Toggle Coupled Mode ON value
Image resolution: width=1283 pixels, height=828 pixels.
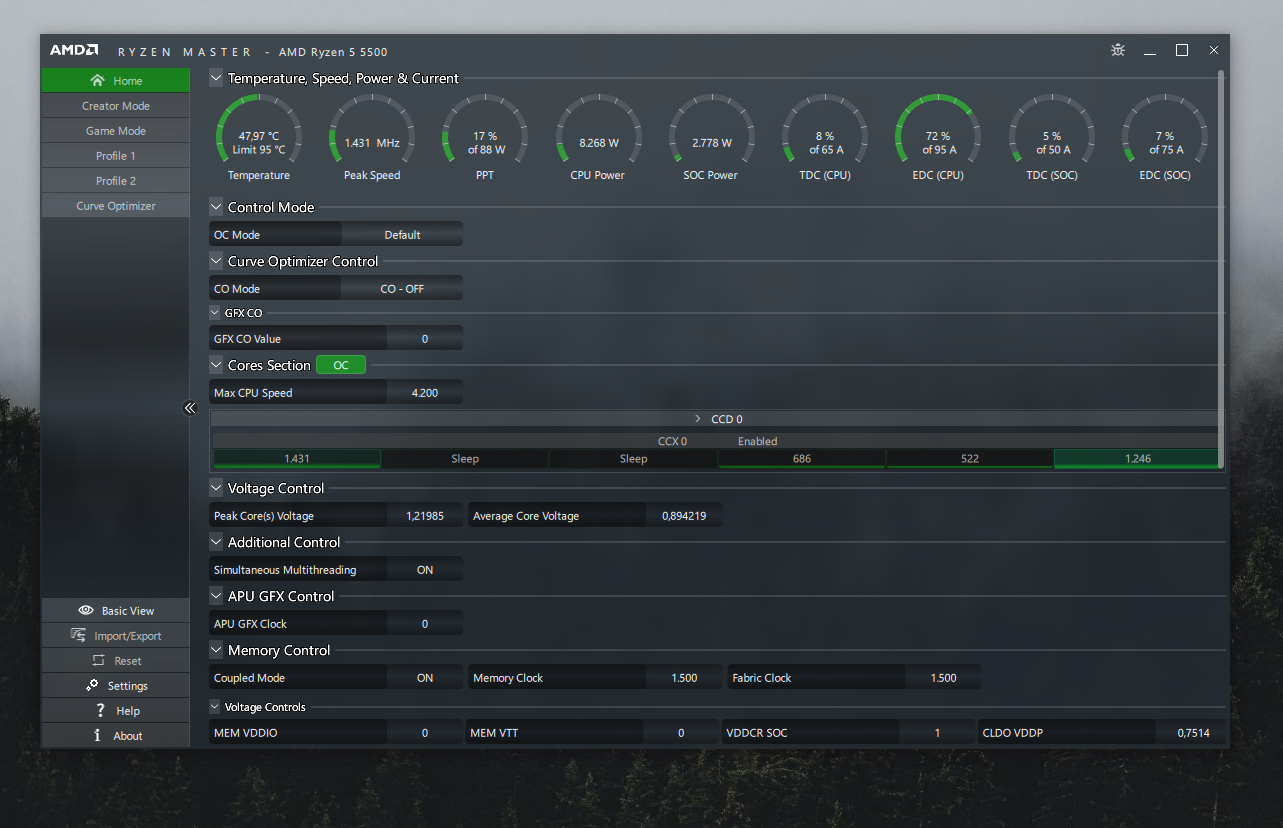(x=425, y=677)
